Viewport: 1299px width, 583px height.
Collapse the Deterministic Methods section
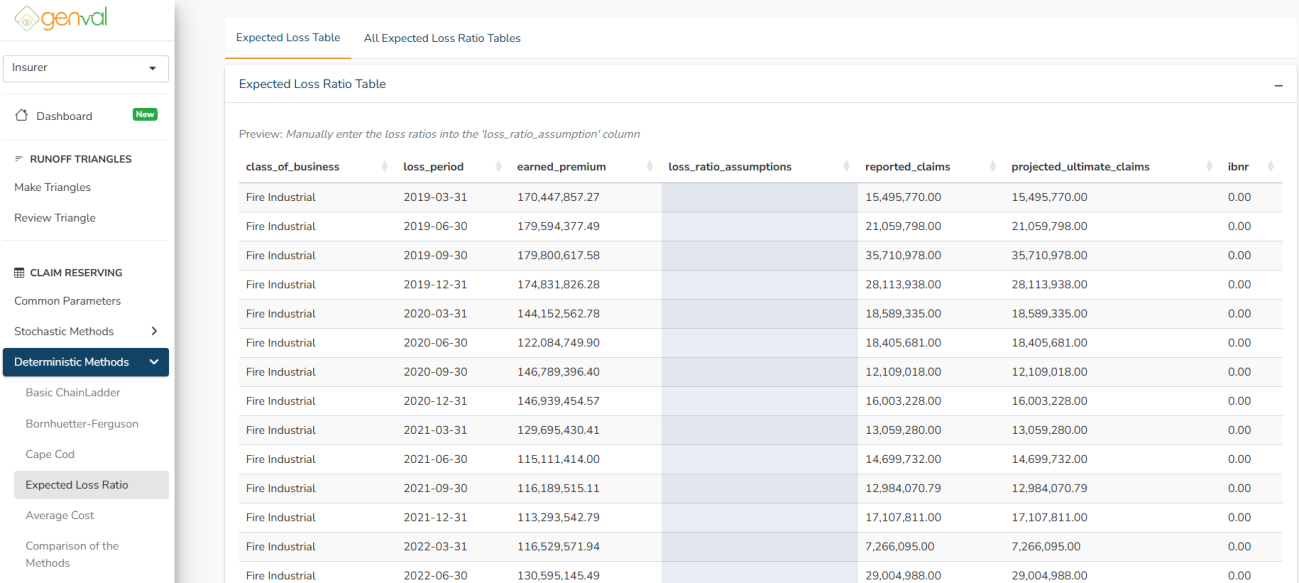click(153, 362)
